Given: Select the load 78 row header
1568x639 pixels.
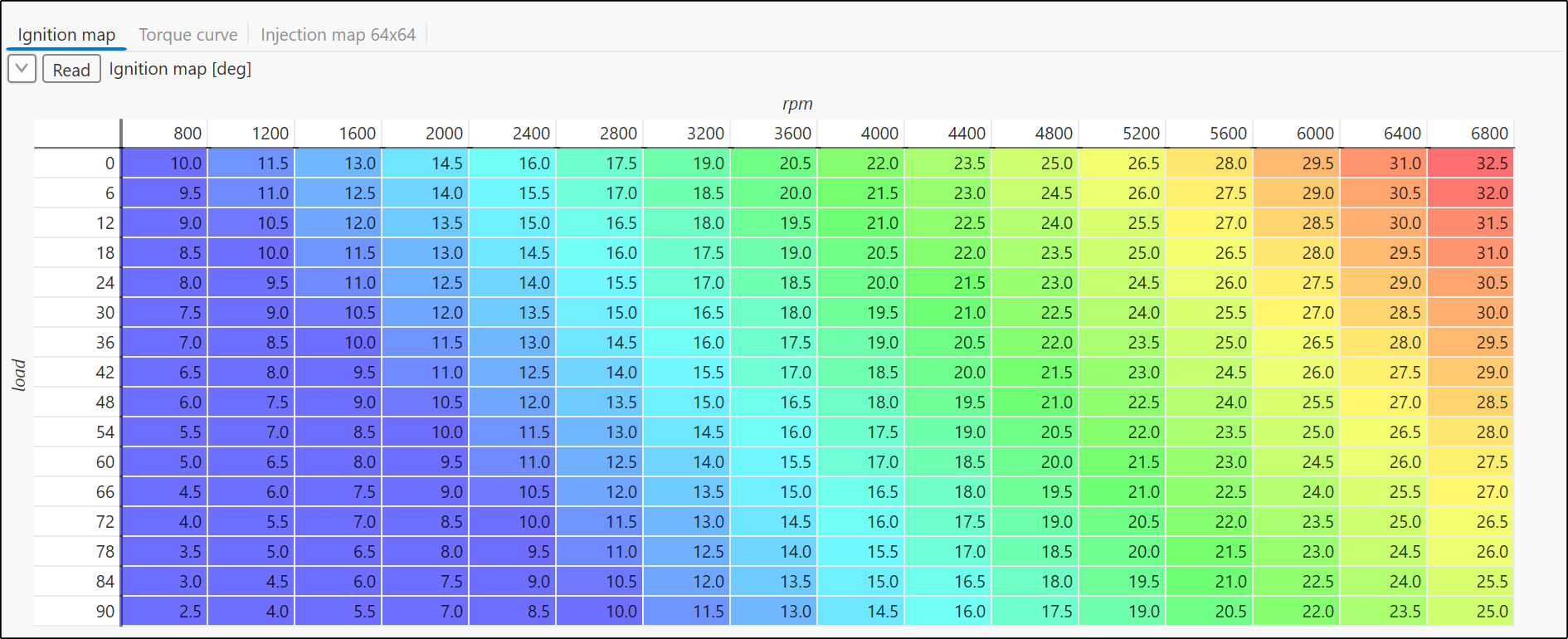Looking at the screenshot, I should tap(77, 552).
